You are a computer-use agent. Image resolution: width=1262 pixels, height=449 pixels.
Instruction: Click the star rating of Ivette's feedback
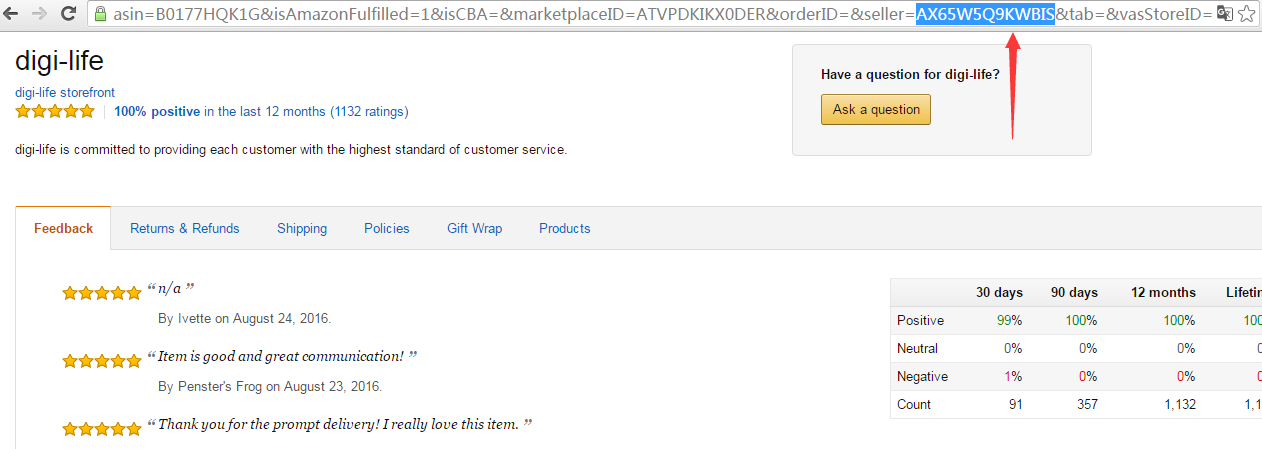point(102,293)
